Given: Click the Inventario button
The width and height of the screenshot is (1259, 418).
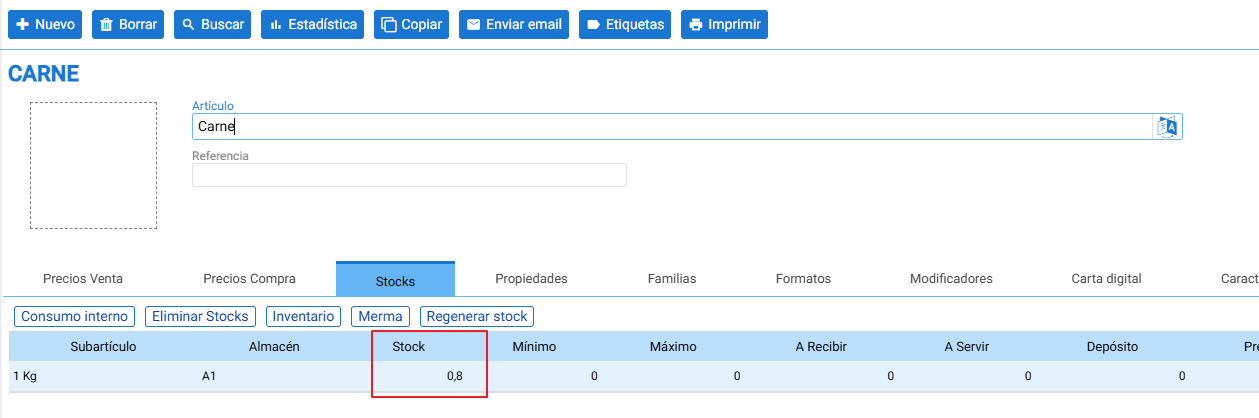Looking at the screenshot, I should pyautogui.click(x=304, y=316).
